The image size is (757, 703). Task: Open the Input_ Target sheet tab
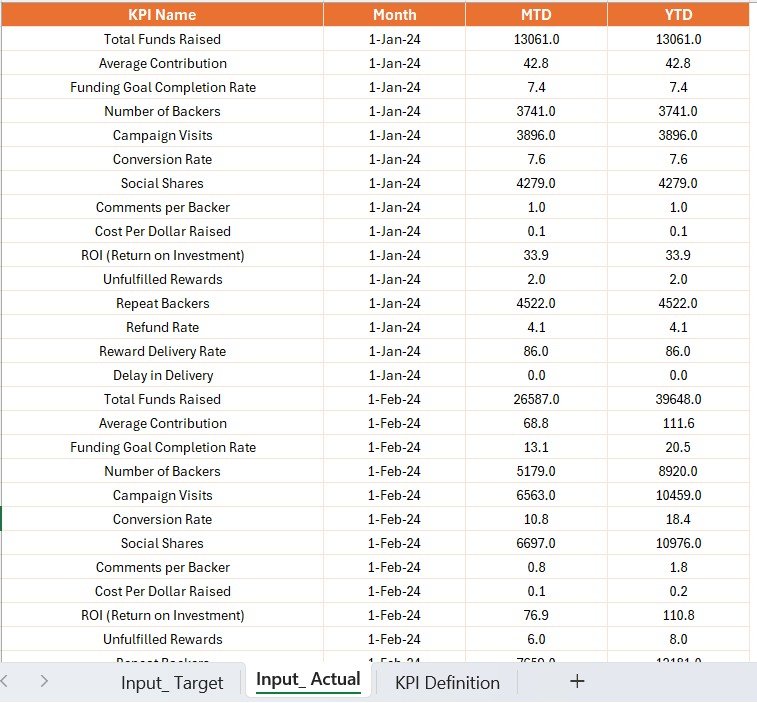pos(172,683)
